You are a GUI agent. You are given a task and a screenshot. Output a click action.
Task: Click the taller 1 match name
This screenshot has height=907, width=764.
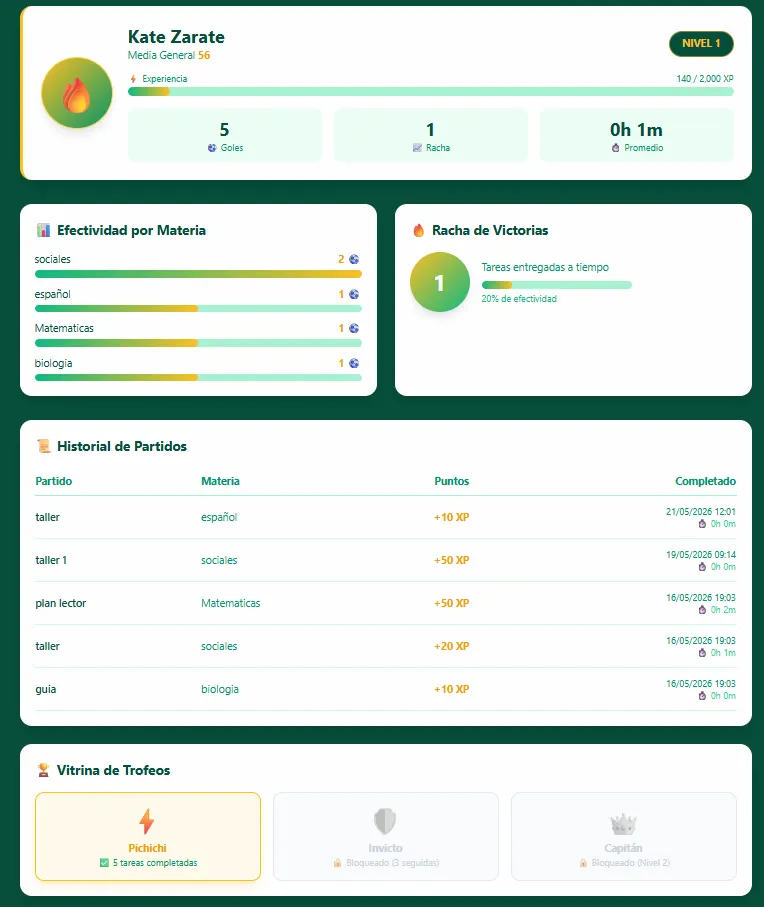(x=51, y=561)
